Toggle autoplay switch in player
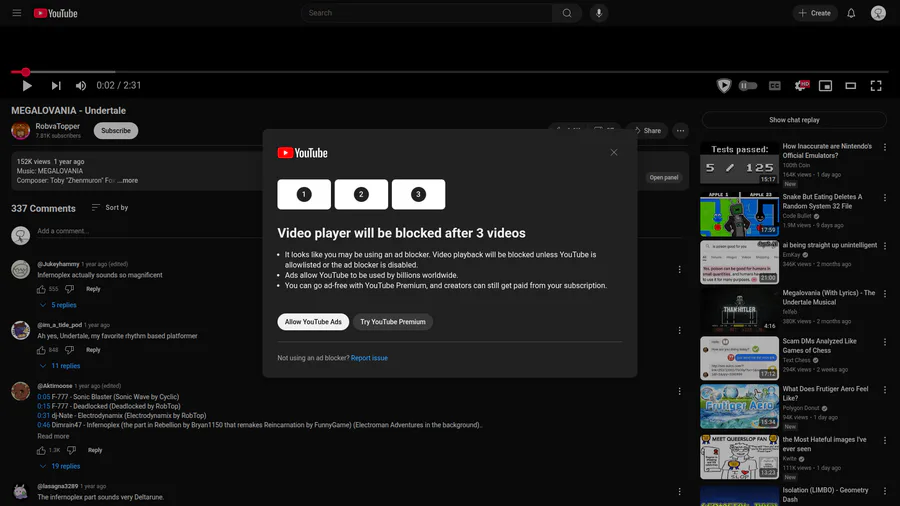 coord(748,85)
